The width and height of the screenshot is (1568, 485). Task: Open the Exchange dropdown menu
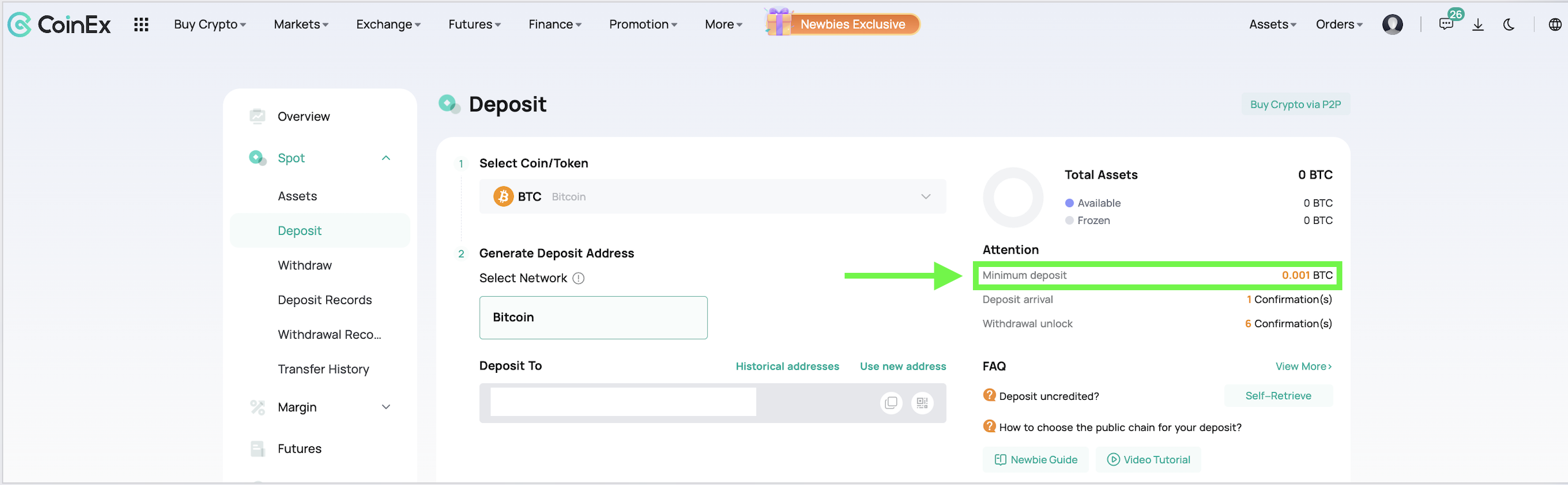coord(389,25)
